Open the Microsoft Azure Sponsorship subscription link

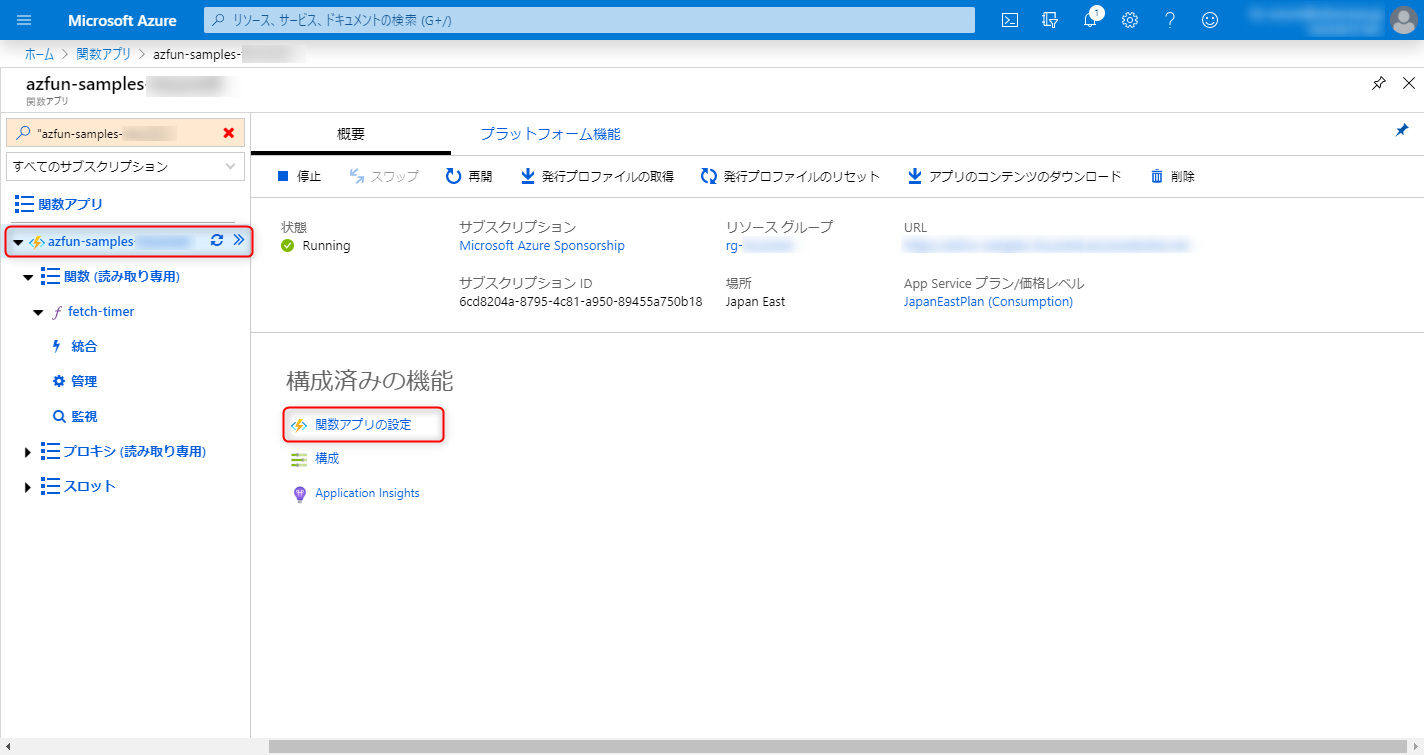(x=542, y=245)
